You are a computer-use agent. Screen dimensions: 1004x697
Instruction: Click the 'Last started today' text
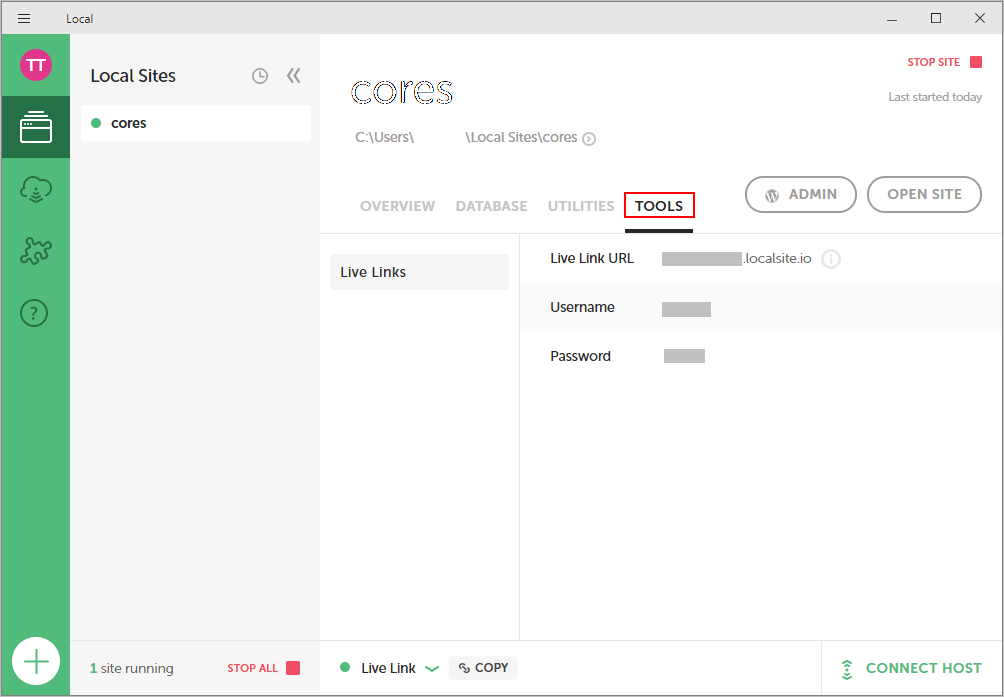pos(935,97)
